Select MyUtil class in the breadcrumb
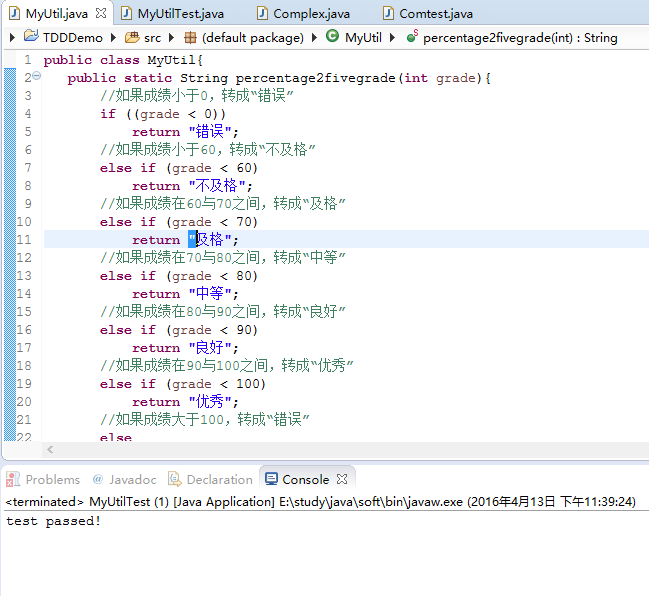This screenshot has width=649, height=596. point(363,38)
